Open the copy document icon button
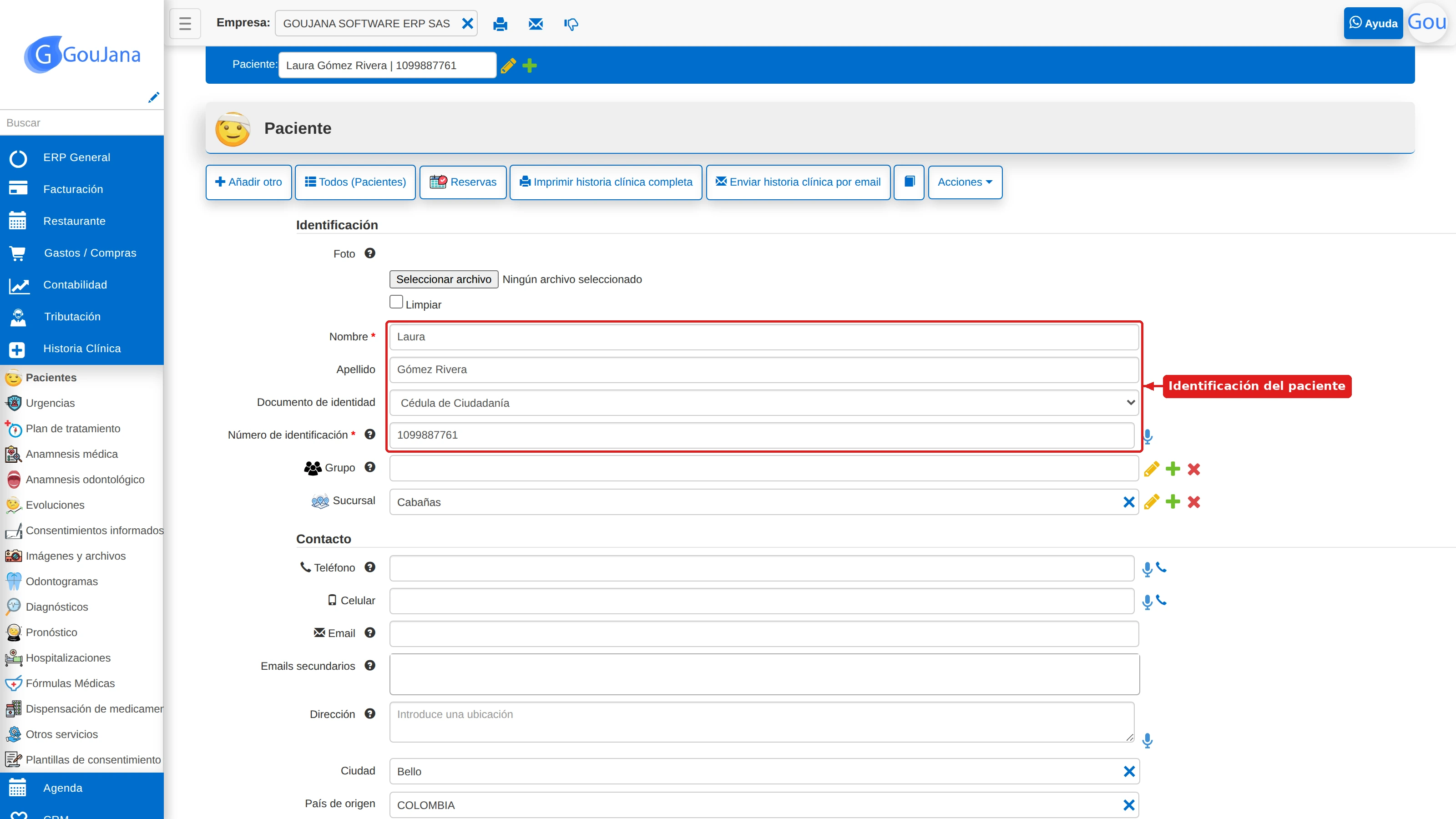 909,182
